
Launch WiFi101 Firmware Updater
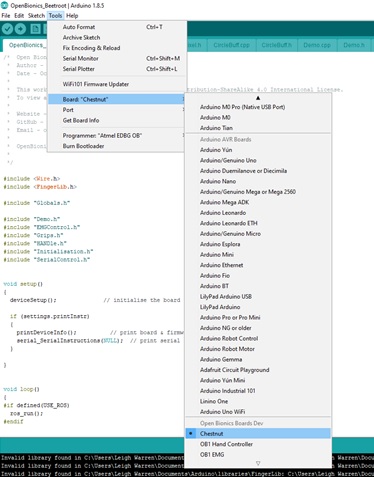pyautogui.click(x=117, y=84)
